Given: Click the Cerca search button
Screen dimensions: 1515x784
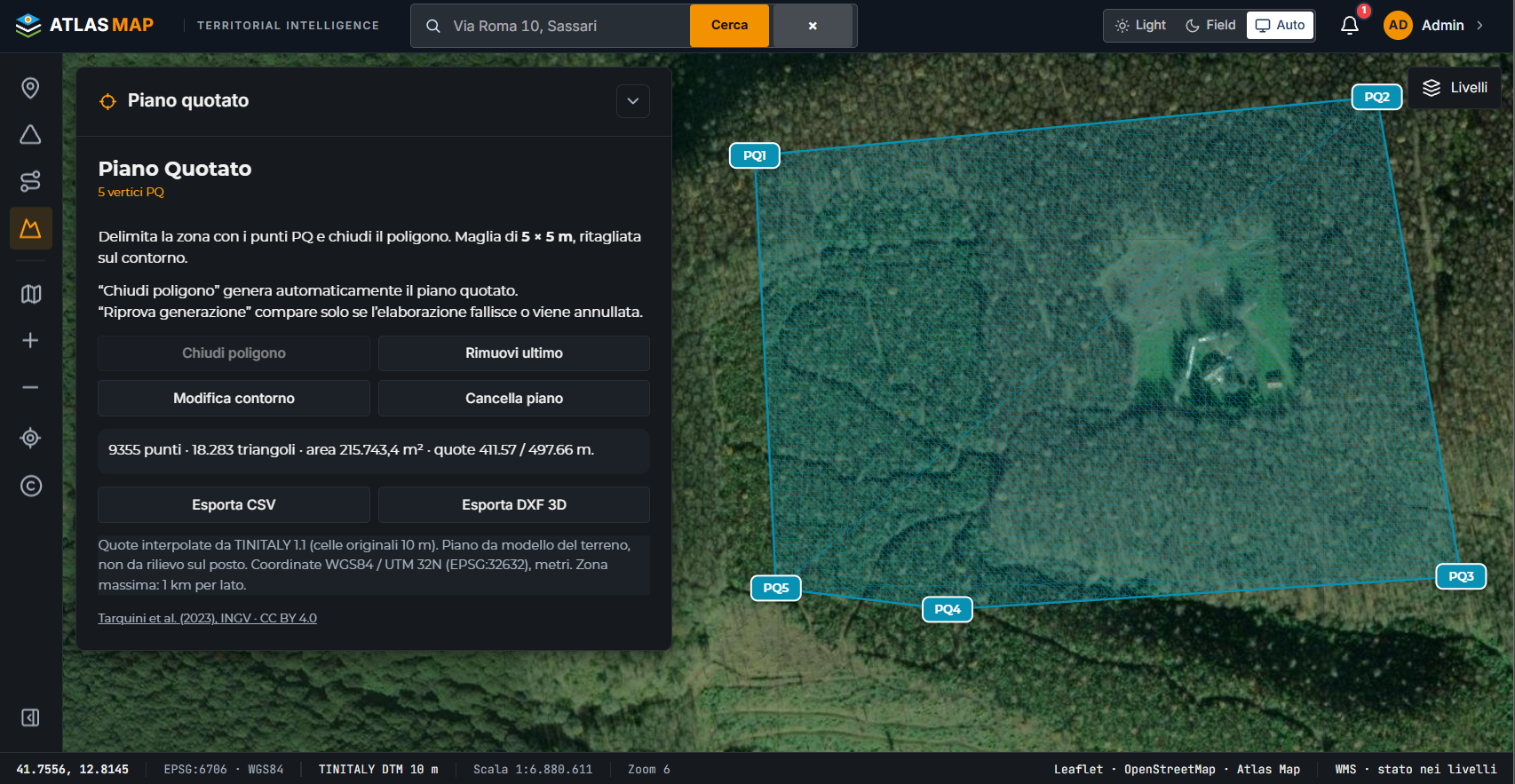Looking at the screenshot, I should pyautogui.click(x=729, y=26).
